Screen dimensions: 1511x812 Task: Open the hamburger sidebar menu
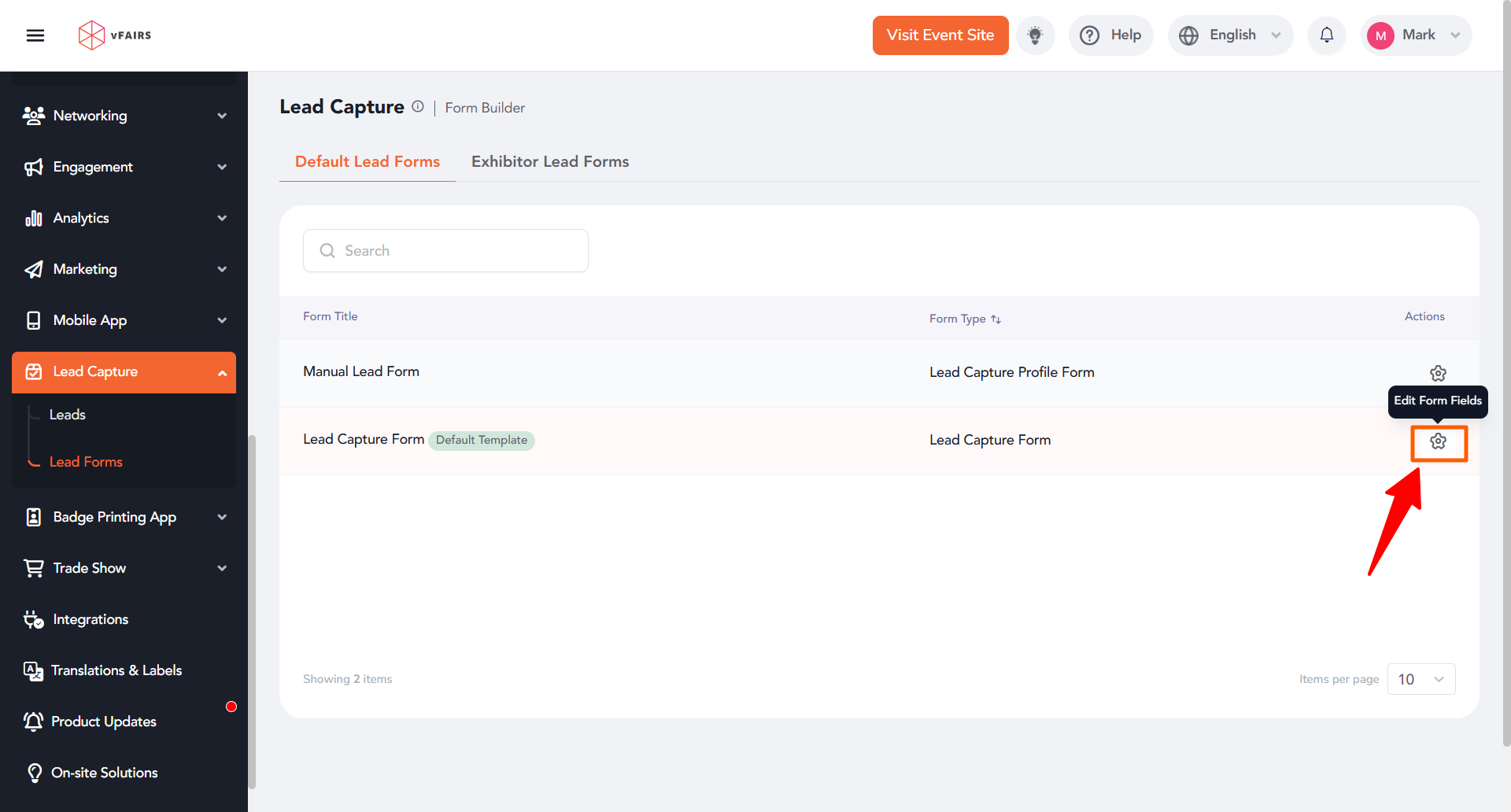pos(35,35)
